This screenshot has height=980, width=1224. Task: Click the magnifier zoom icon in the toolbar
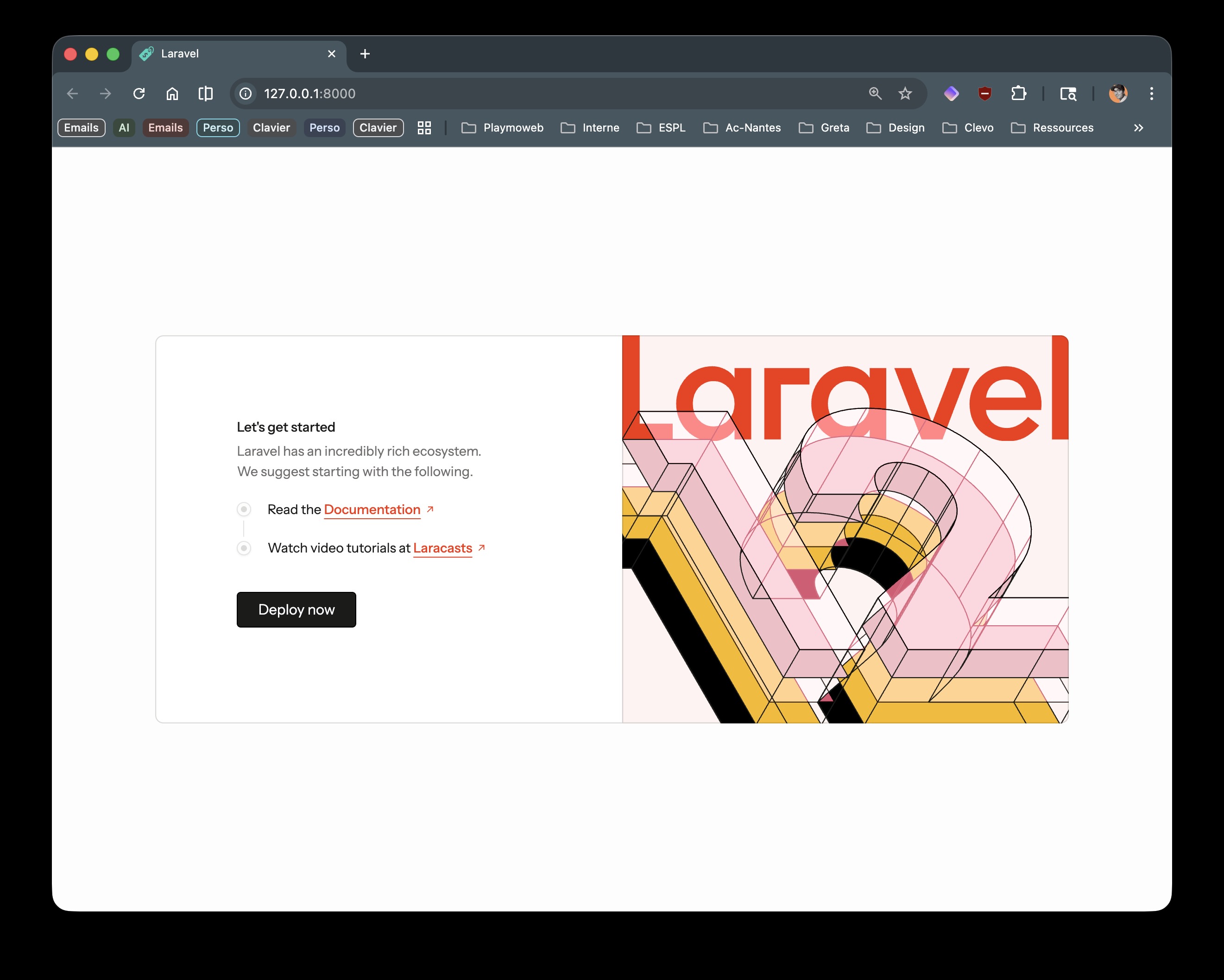(x=874, y=94)
